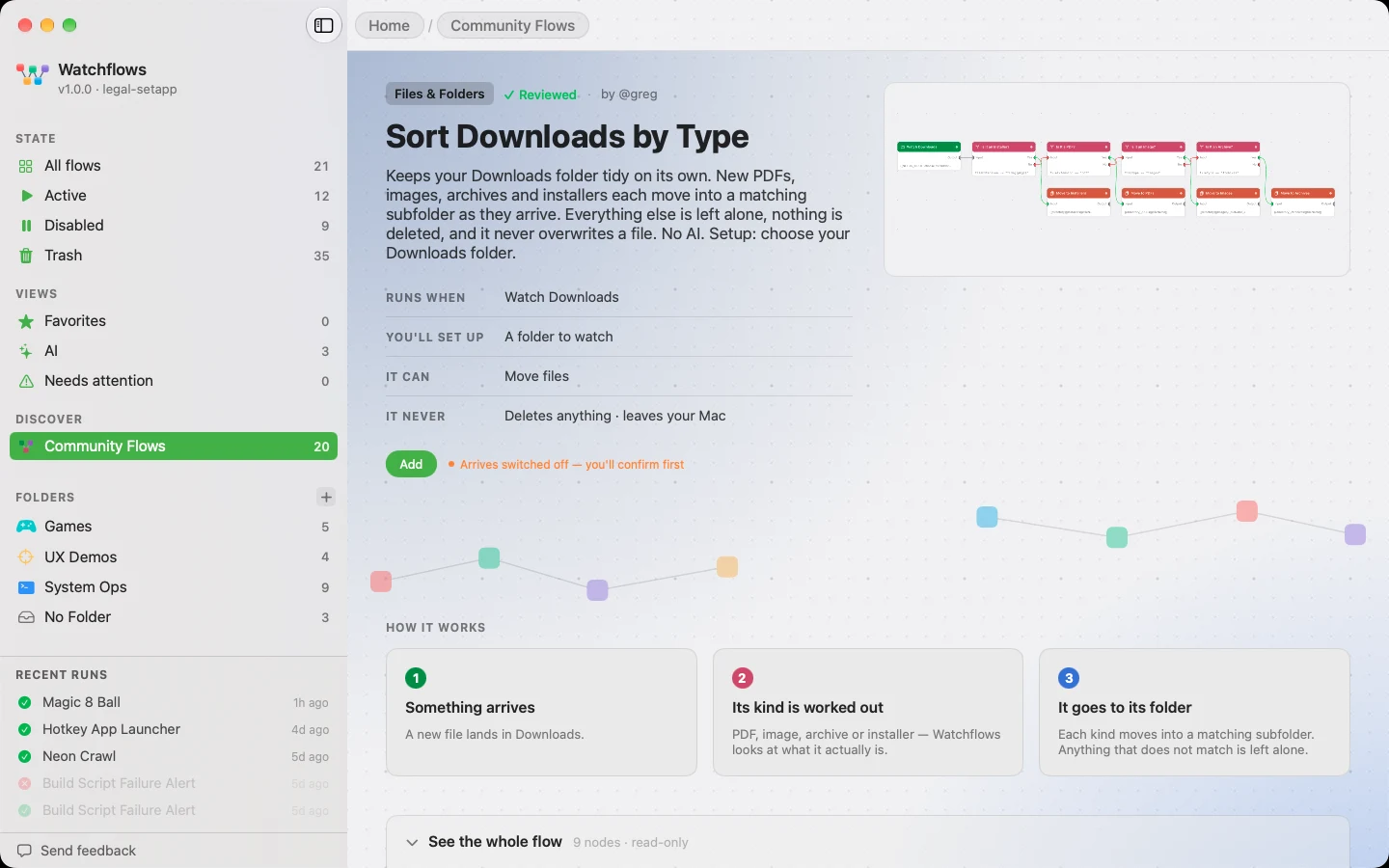
Task: Click step 1 green number badge
Action: 416,678
